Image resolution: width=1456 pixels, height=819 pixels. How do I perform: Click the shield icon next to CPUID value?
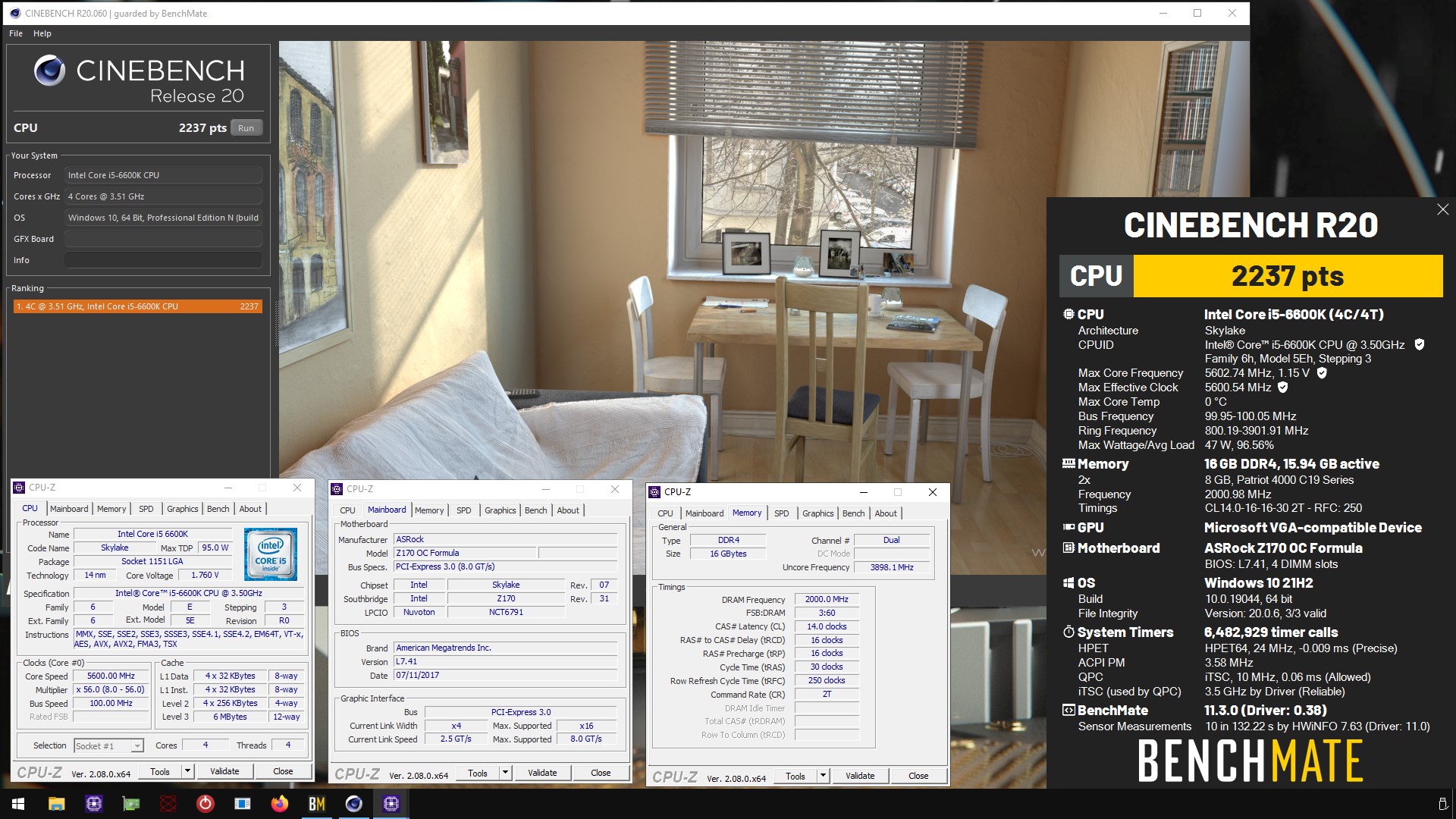click(1419, 344)
